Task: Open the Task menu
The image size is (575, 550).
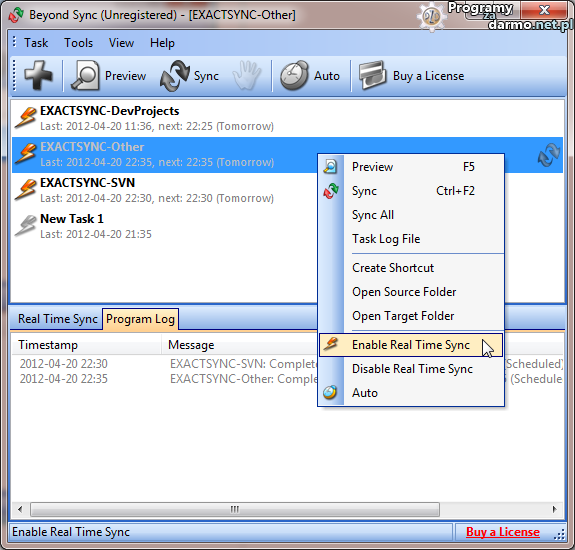Action: 36,43
